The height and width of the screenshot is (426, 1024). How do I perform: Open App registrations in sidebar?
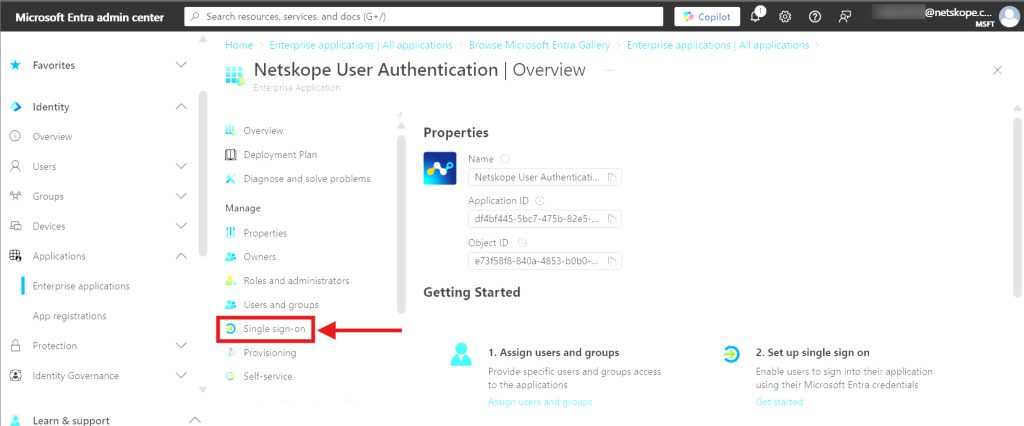(x=69, y=316)
